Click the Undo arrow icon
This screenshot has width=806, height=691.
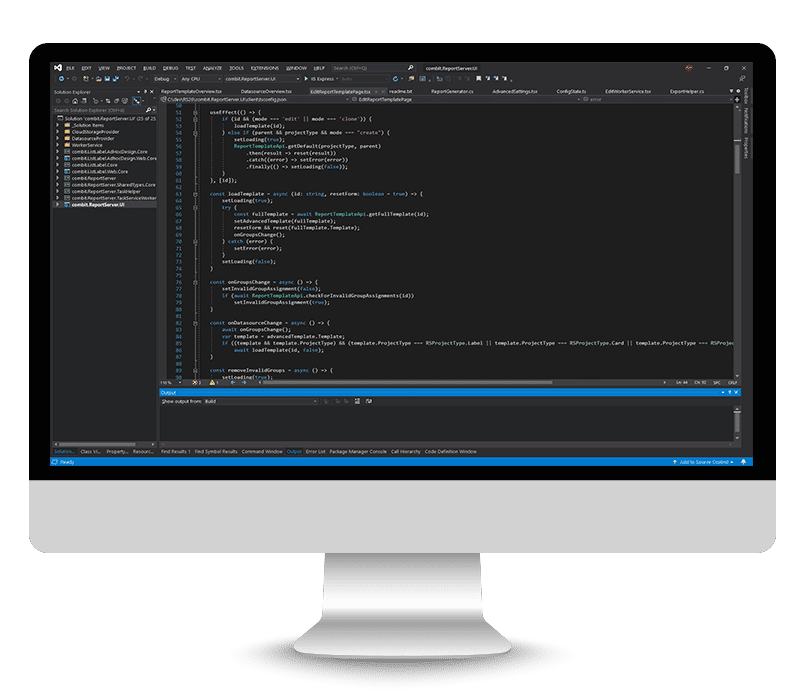[127, 79]
